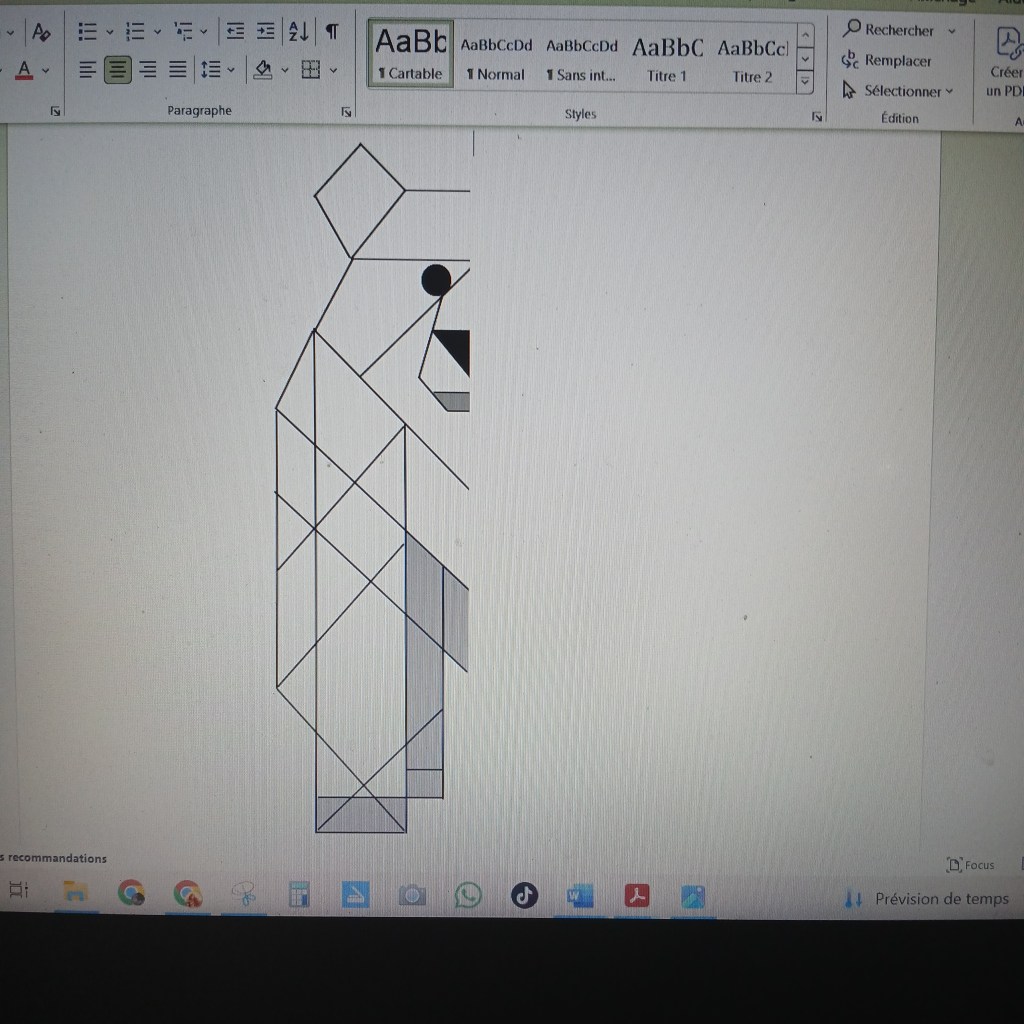Expand the line spacing dropdown
This screenshot has width=1024, height=1024.
coord(231,69)
